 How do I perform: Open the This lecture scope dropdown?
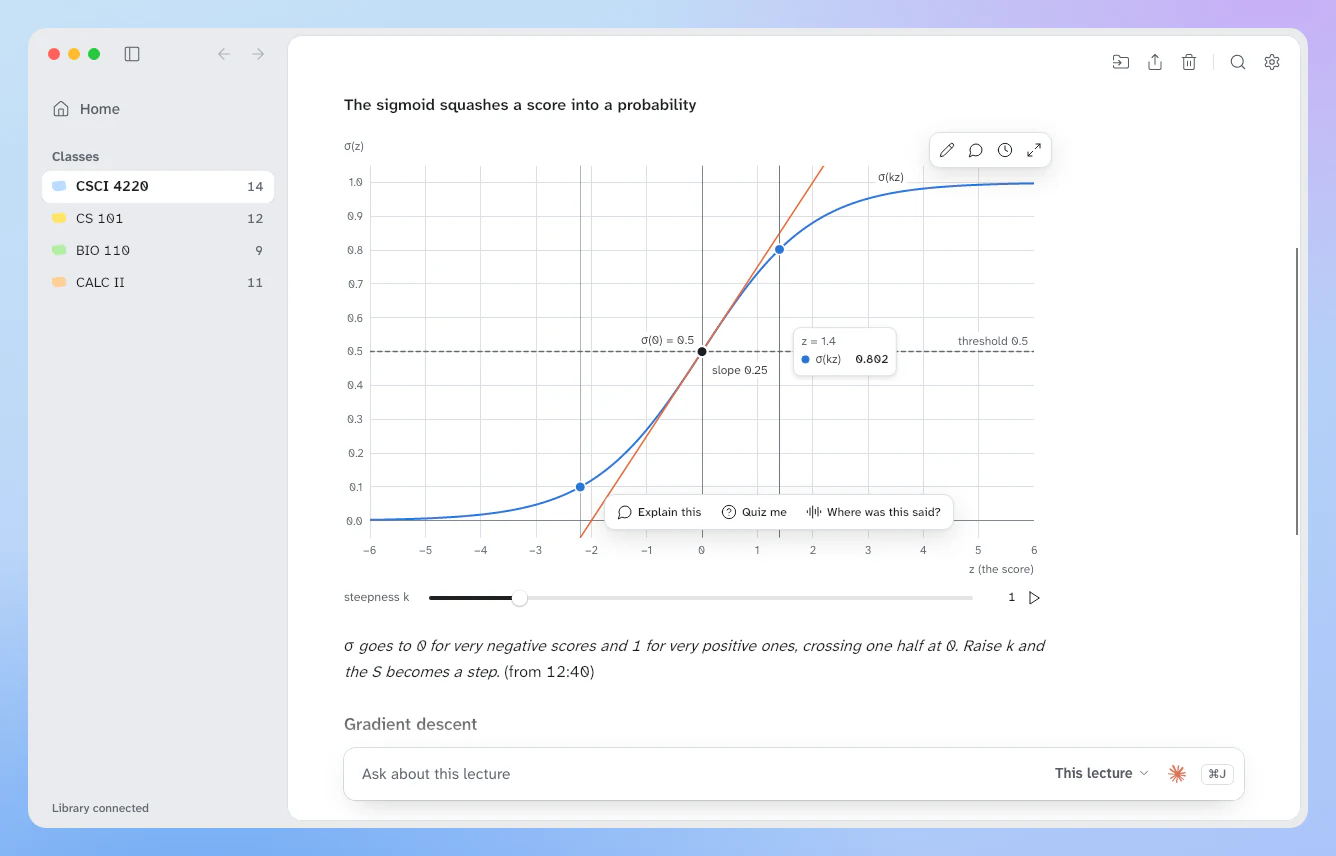coord(1102,773)
